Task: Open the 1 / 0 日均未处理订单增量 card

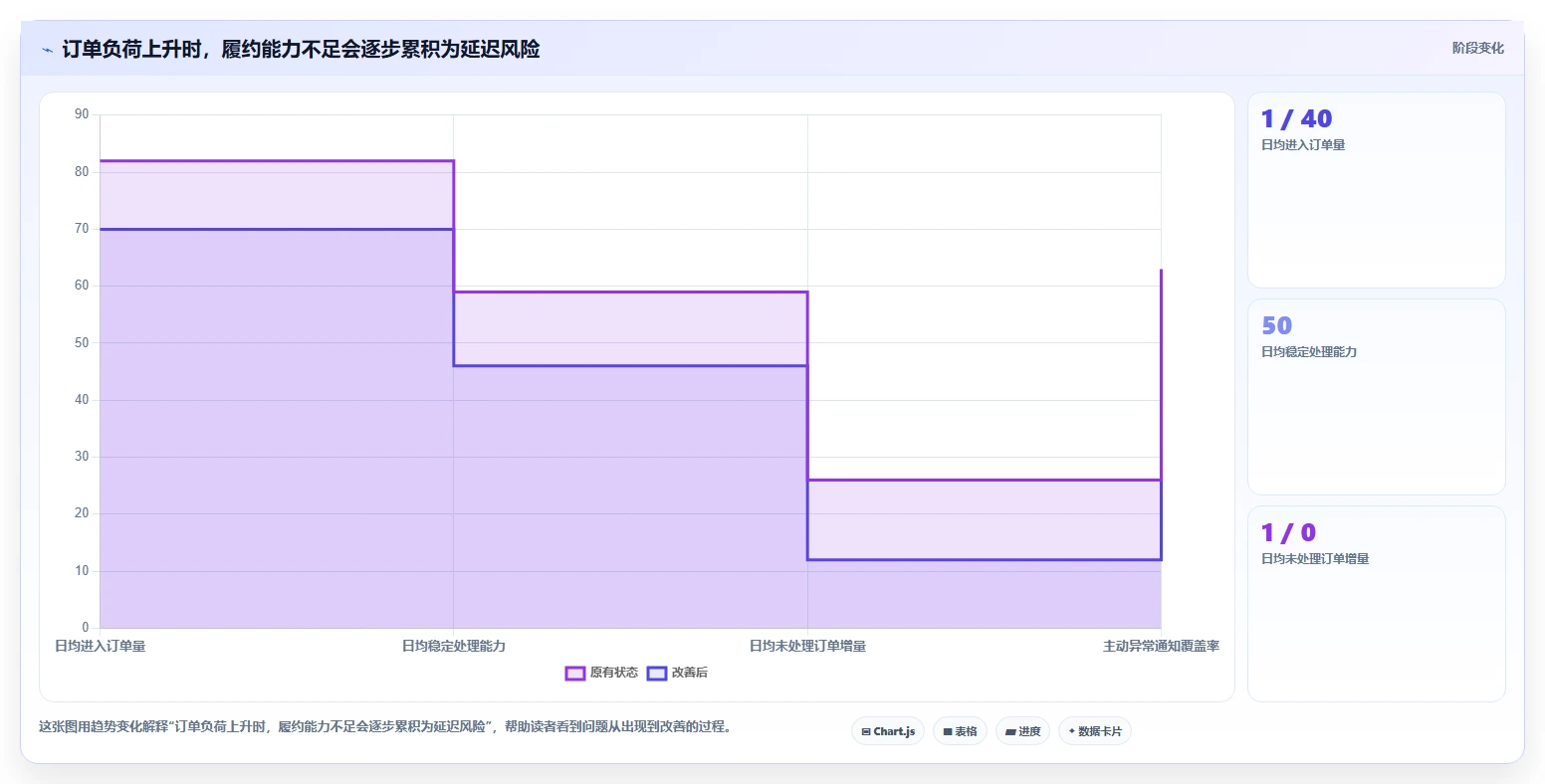Action: coord(1377,604)
